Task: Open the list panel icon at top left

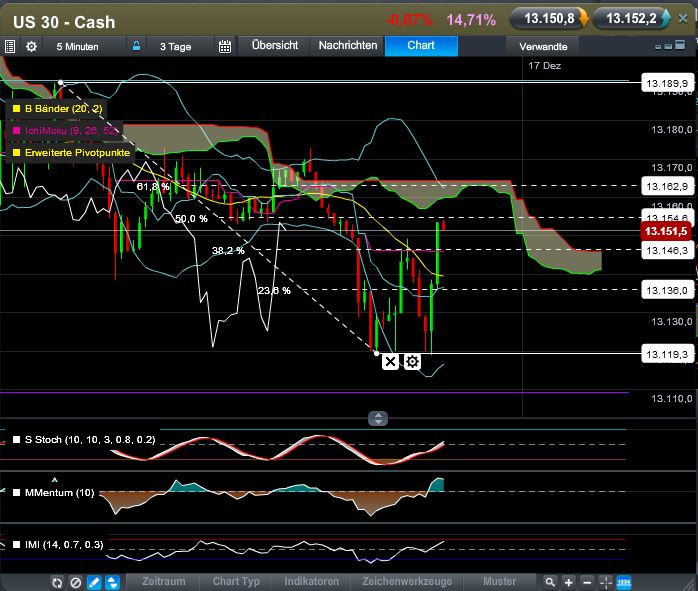Action: pyautogui.click(x=10, y=46)
